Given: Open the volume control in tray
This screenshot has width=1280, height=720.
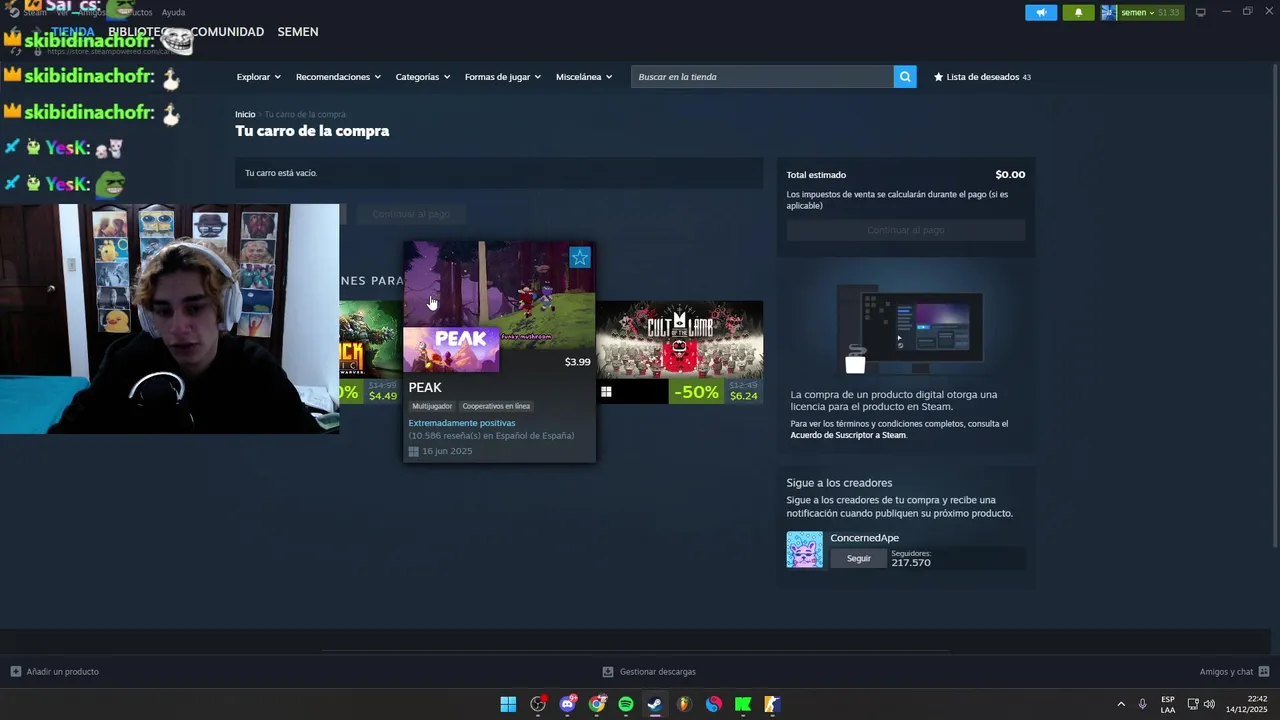Looking at the screenshot, I should coord(1209,704).
